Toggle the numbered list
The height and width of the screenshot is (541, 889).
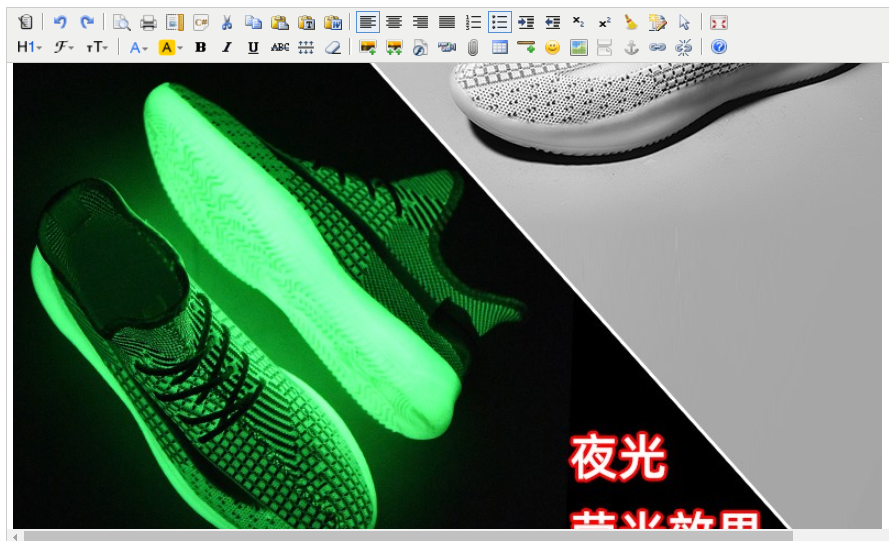pos(473,22)
